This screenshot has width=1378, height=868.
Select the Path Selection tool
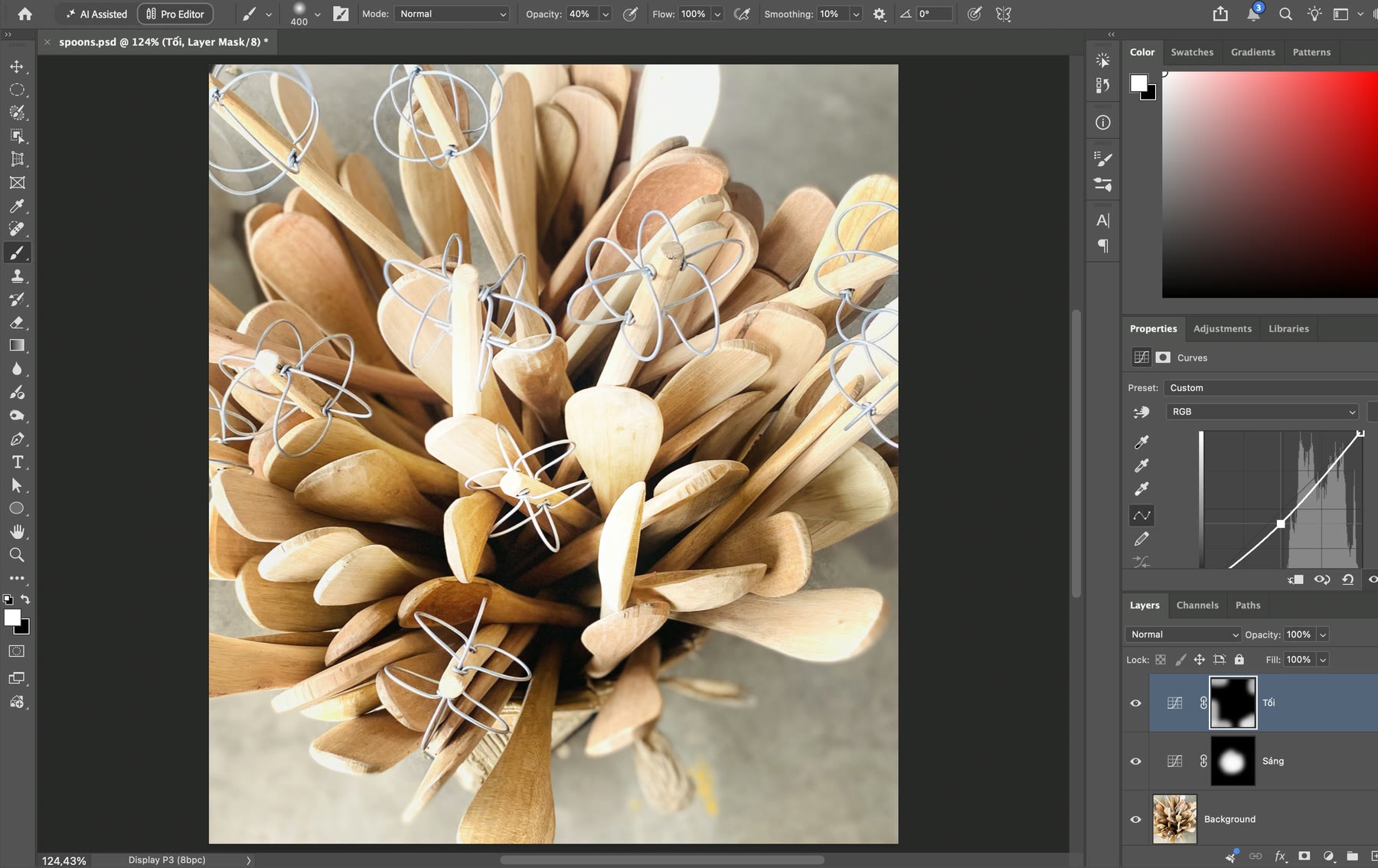pyautogui.click(x=17, y=485)
